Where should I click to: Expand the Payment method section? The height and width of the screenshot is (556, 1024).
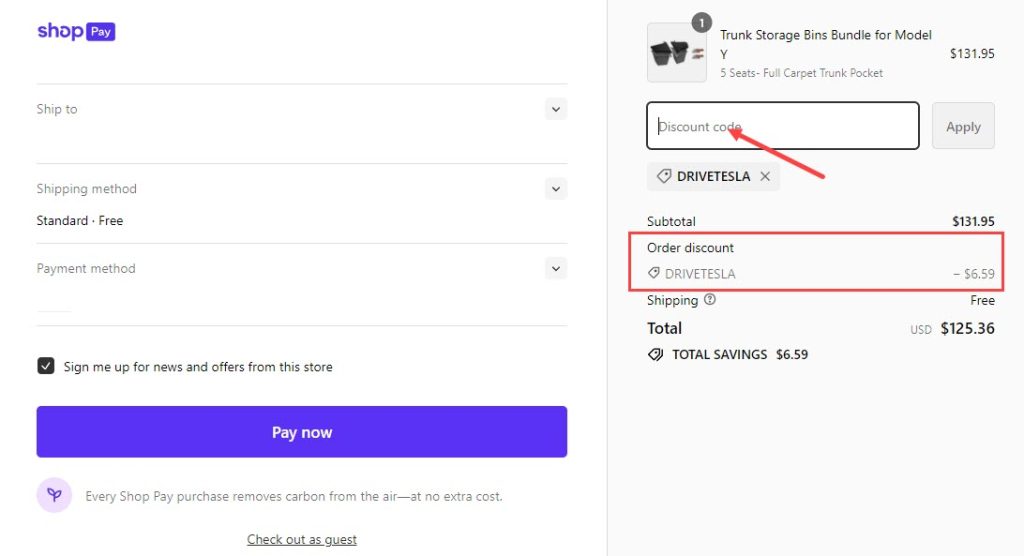(x=556, y=268)
